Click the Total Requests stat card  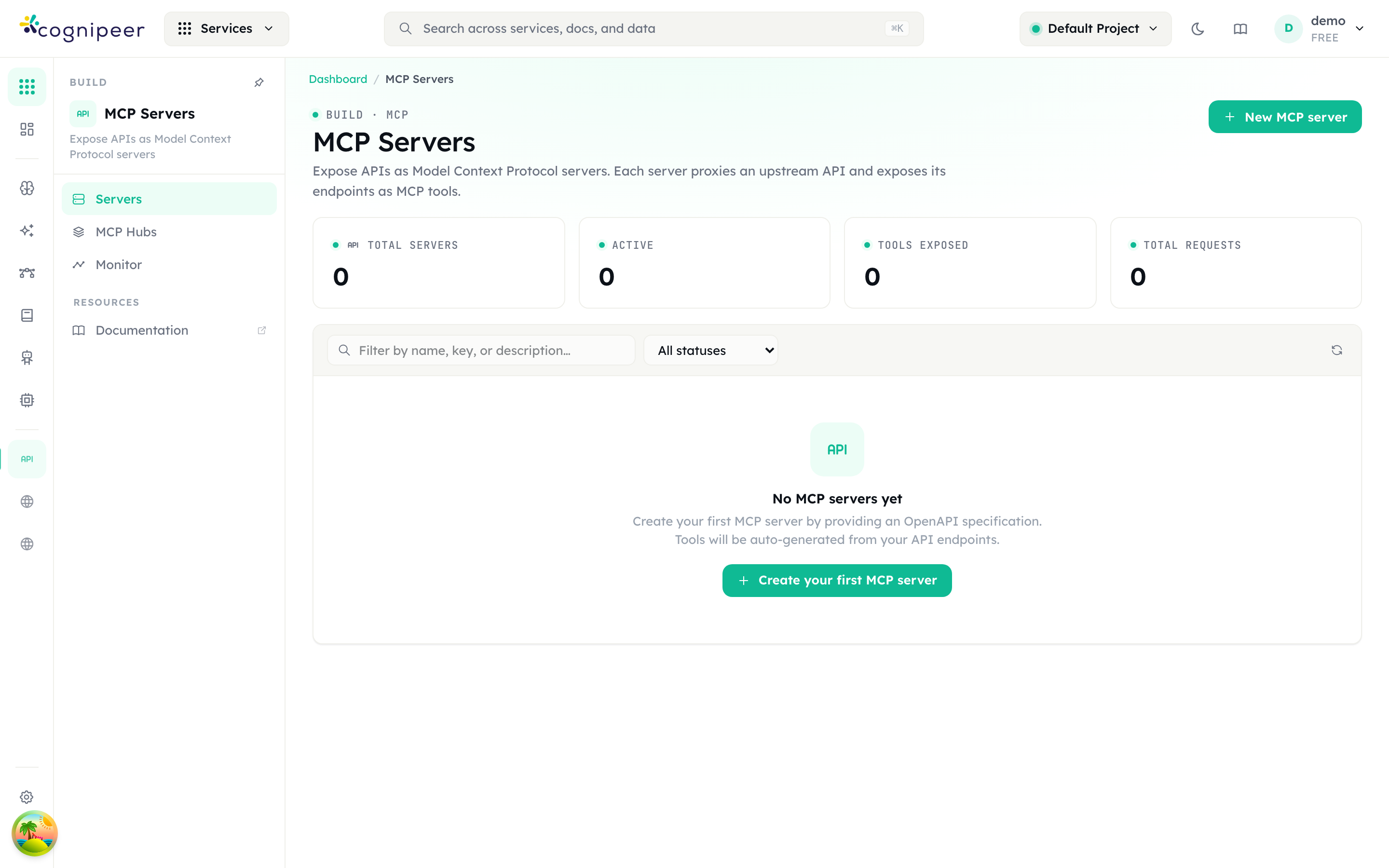tap(1236, 263)
